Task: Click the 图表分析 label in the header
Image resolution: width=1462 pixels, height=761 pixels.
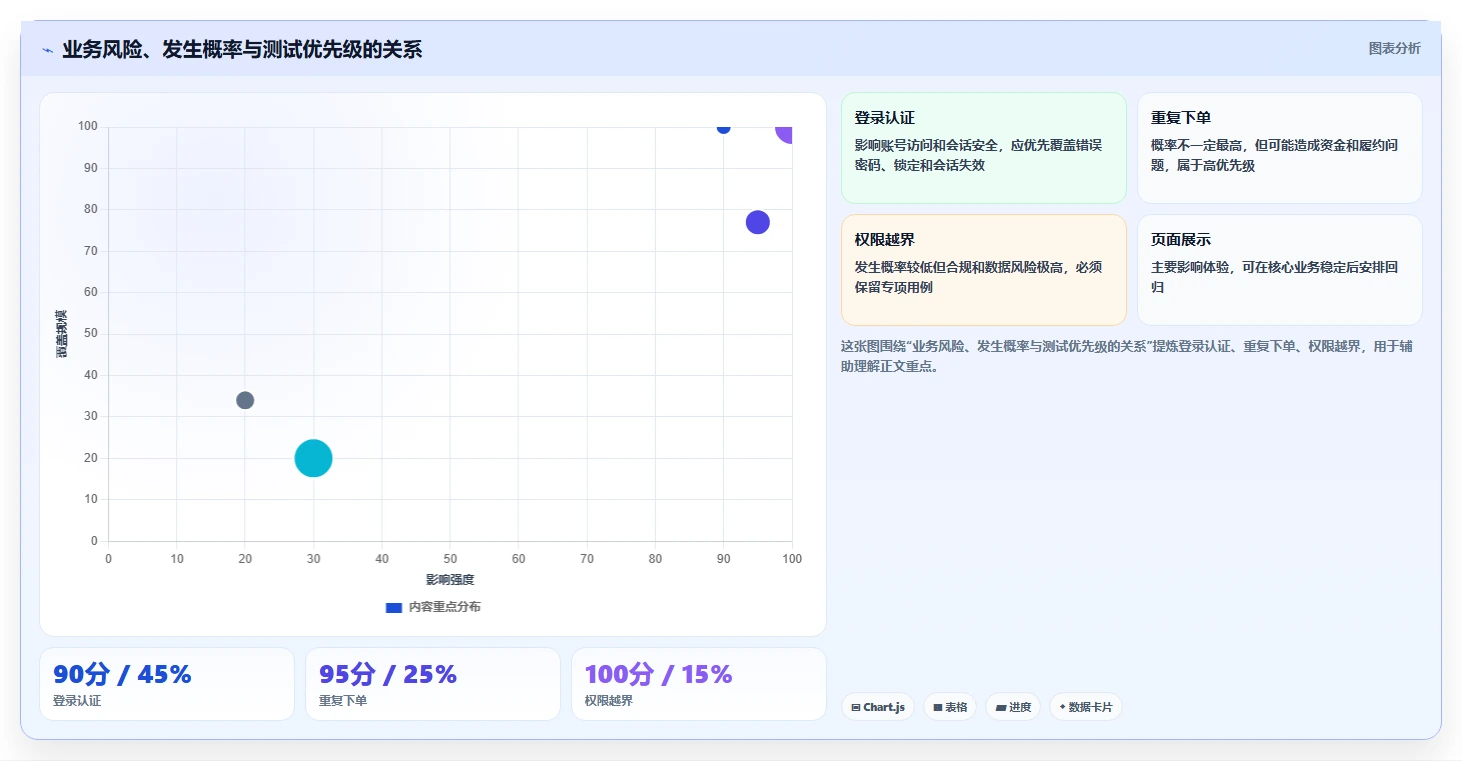Action: click(x=1394, y=49)
